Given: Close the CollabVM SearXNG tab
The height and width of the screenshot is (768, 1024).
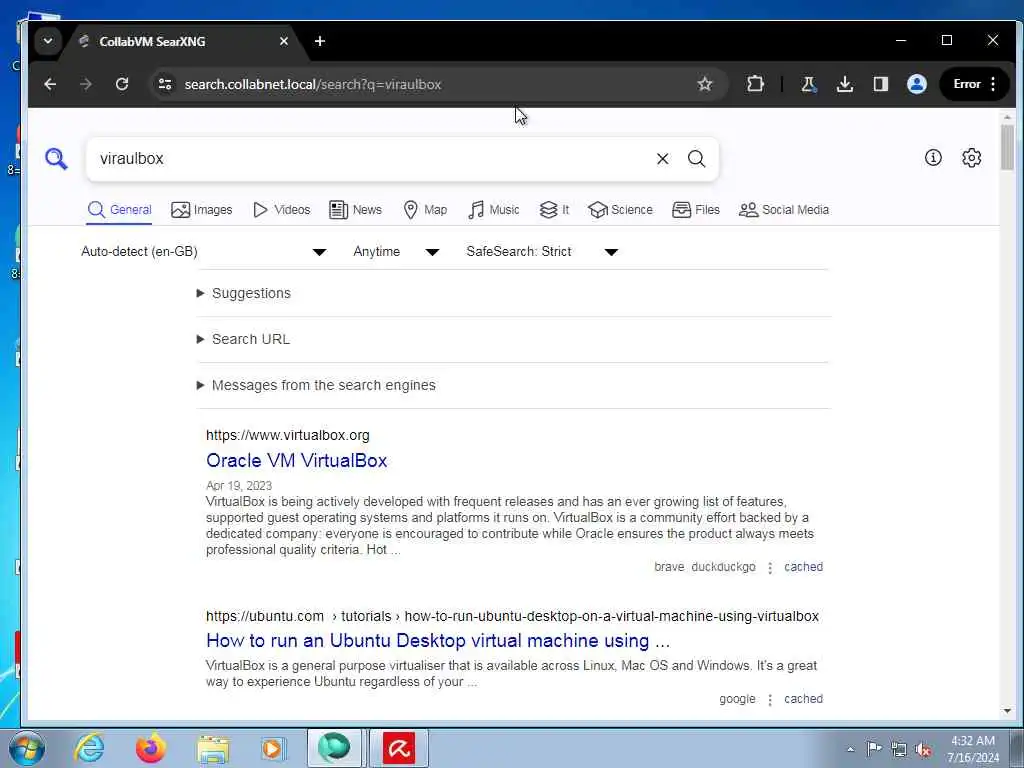Looking at the screenshot, I should (x=283, y=41).
